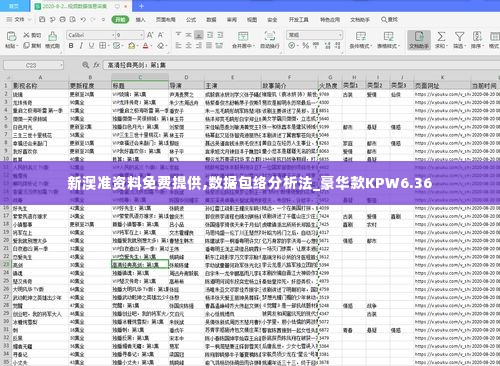Click the fx insert function icon

(97, 65)
